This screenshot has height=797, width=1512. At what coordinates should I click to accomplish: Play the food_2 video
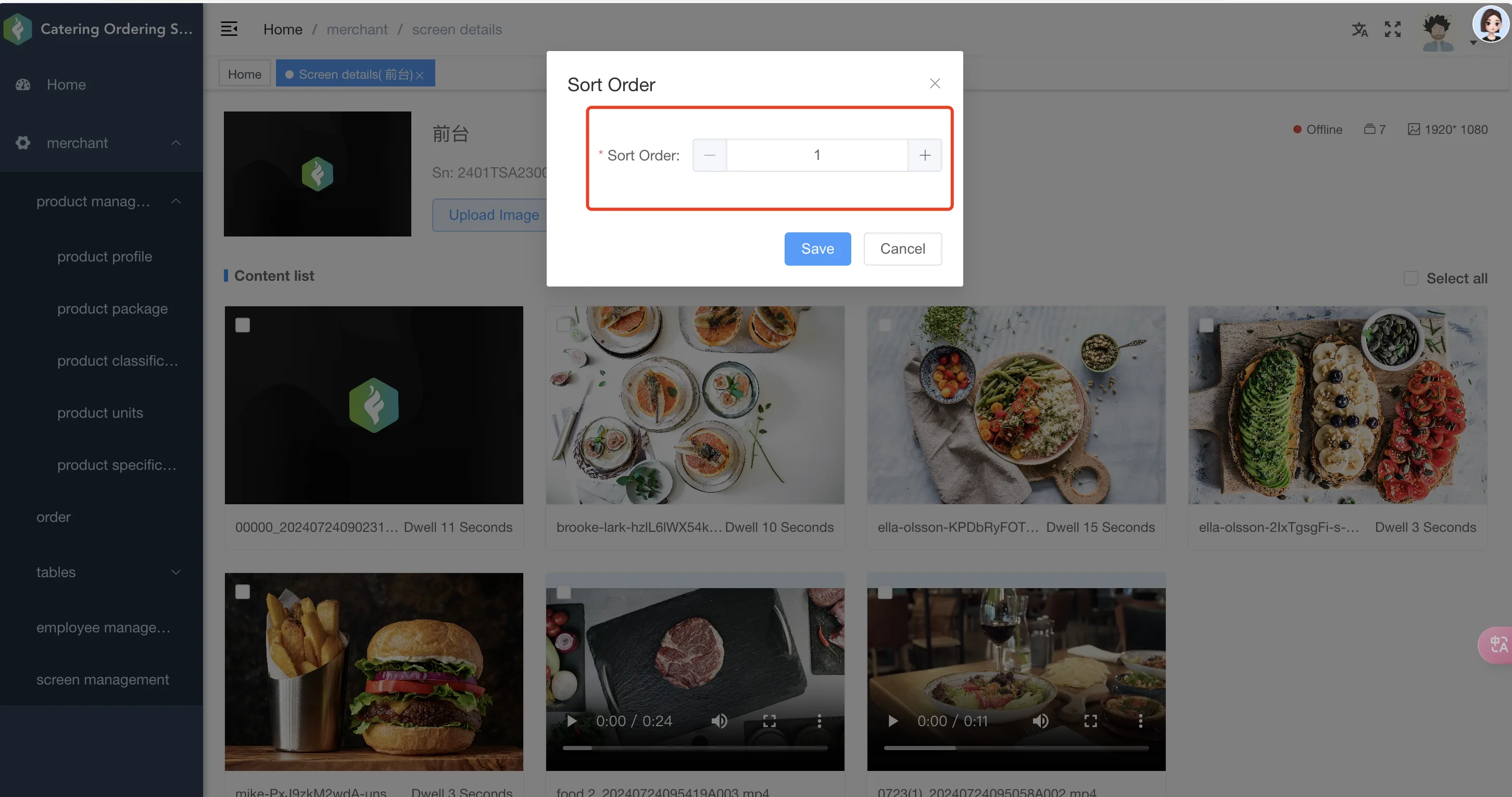[571, 720]
